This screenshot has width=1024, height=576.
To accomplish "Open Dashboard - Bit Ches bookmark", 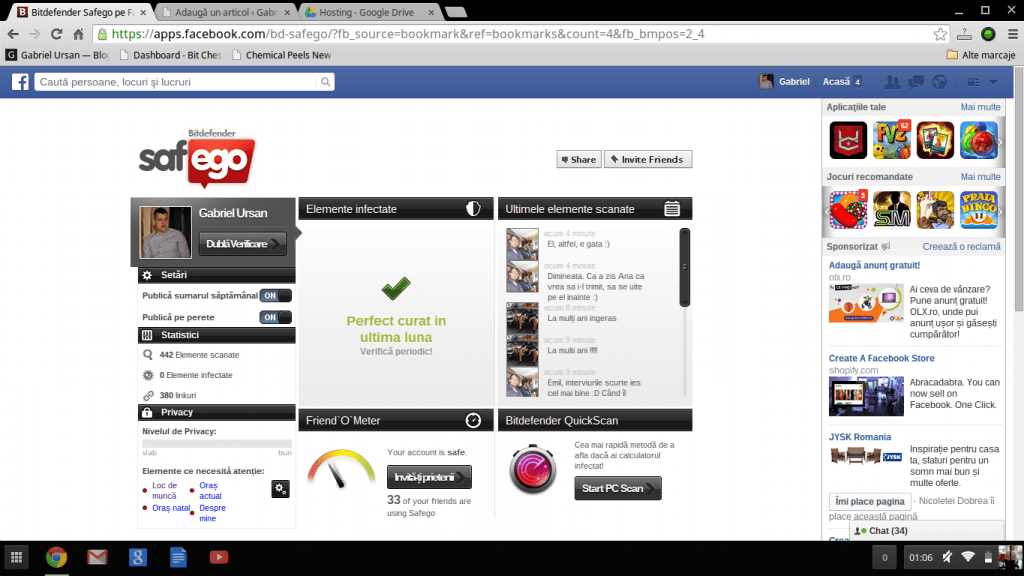I will (170, 55).
